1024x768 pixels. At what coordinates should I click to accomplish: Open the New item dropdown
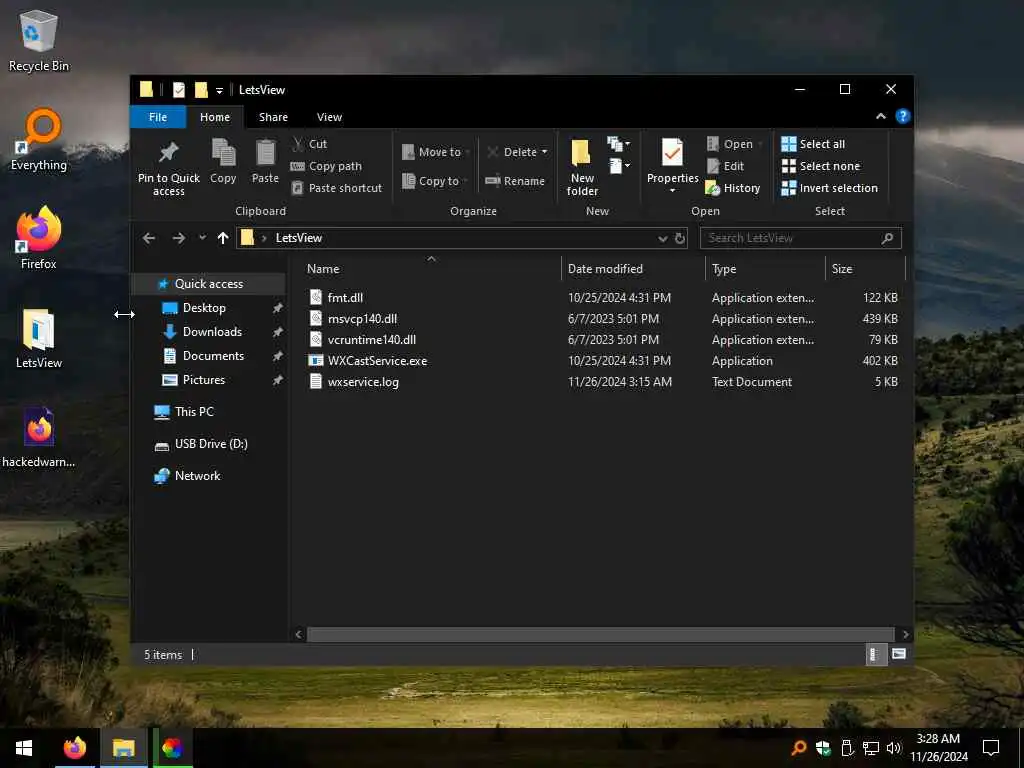pyautogui.click(x=618, y=143)
